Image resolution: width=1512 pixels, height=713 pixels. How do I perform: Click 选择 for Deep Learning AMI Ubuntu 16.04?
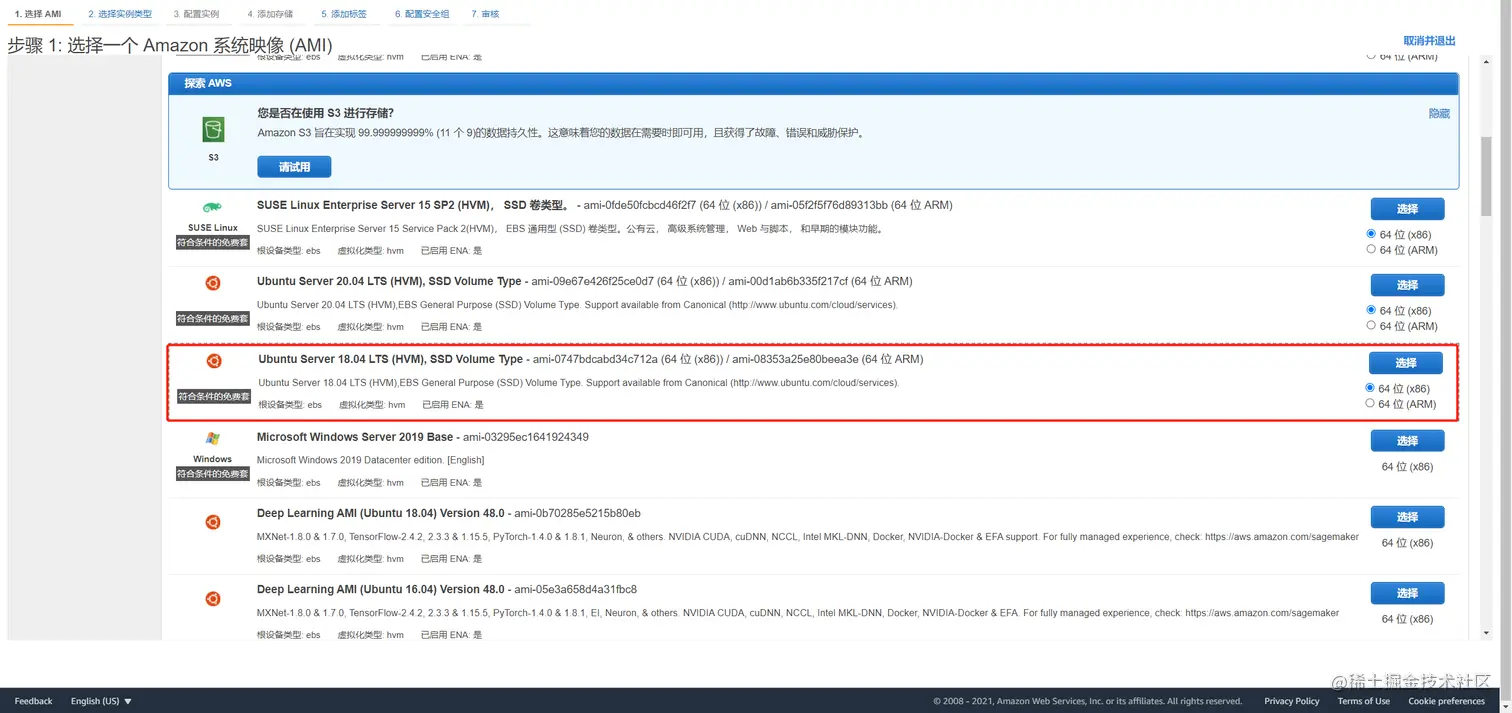point(1407,593)
